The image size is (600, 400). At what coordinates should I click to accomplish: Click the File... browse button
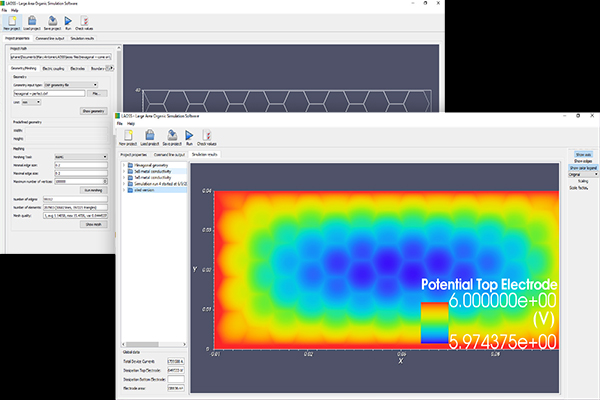click(x=97, y=93)
